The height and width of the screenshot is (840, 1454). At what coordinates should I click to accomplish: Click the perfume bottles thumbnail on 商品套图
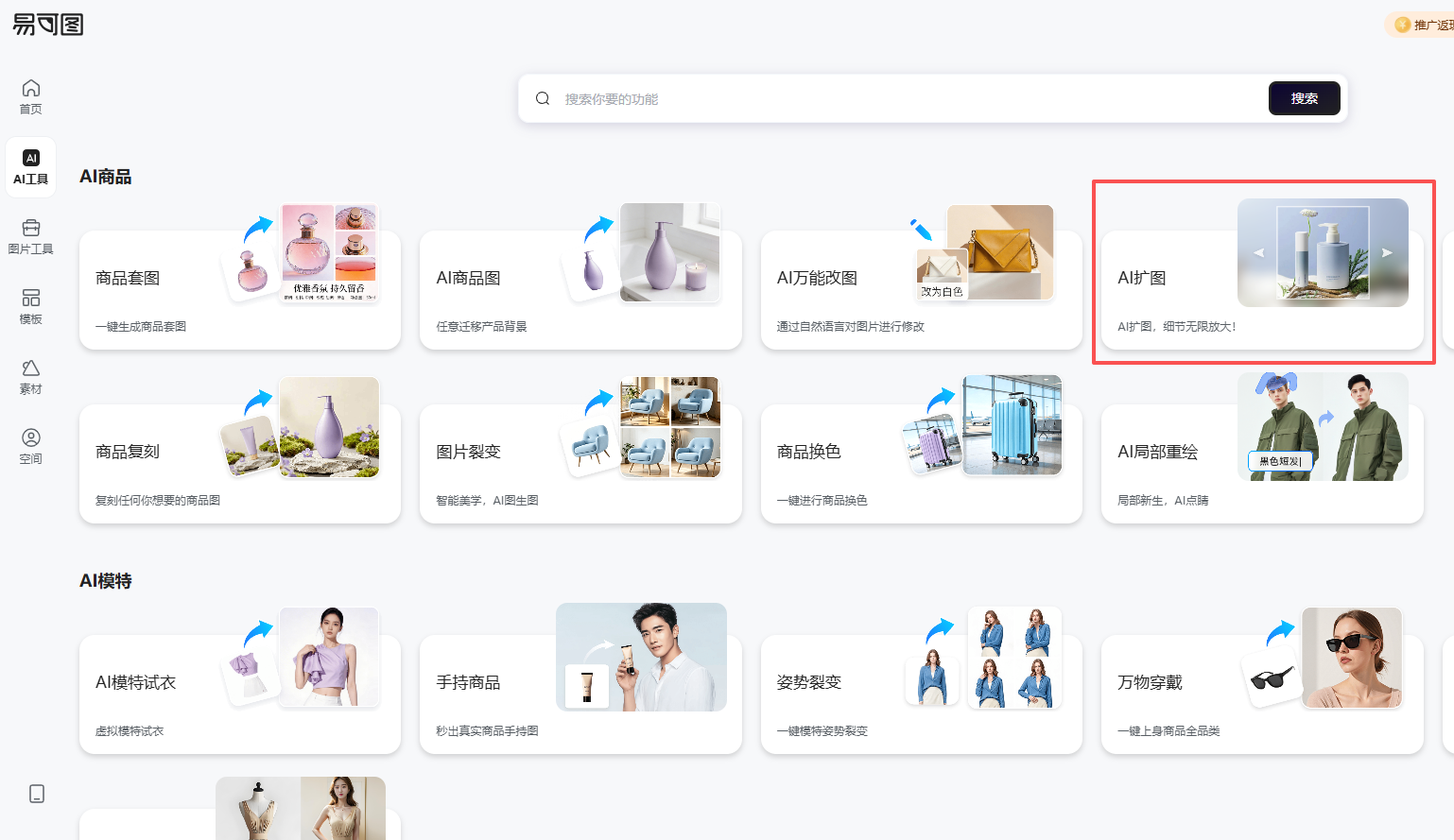(x=330, y=252)
